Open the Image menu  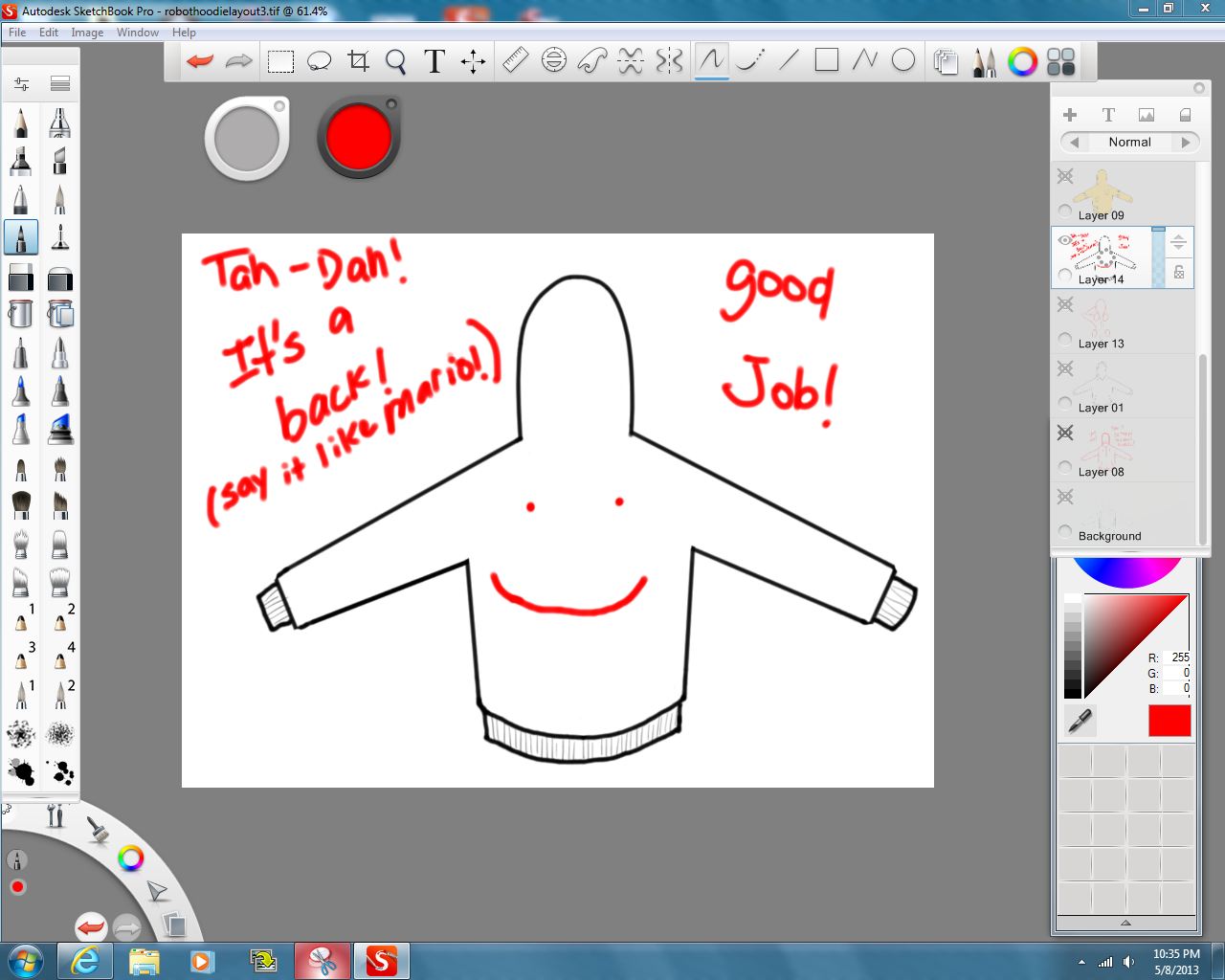click(x=87, y=32)
